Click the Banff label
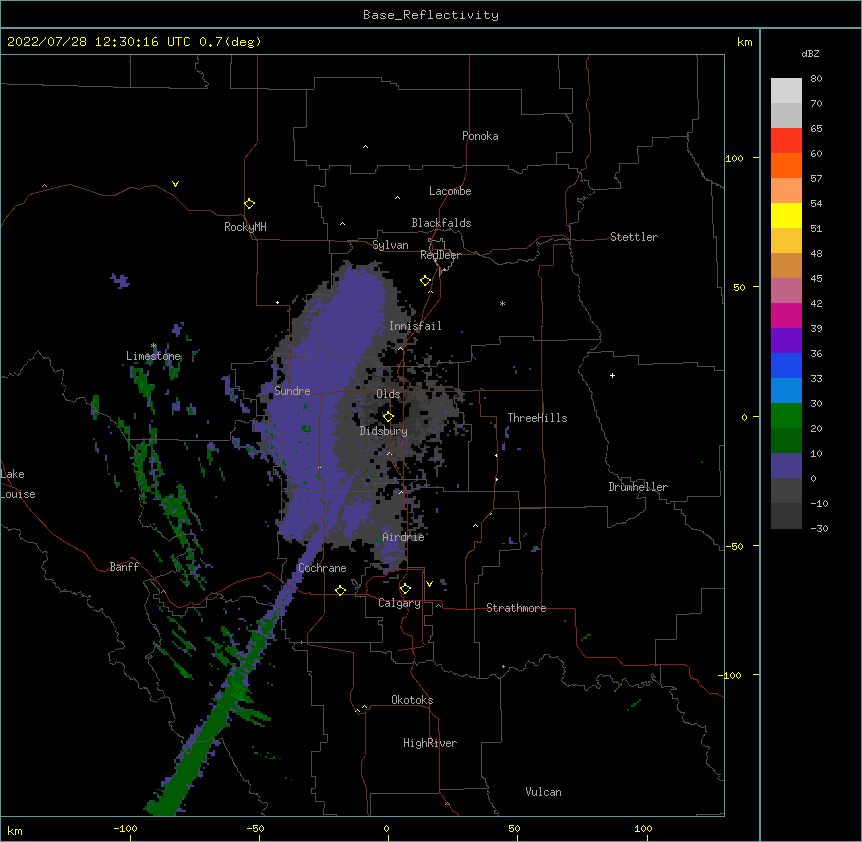This screenshot has width=862, height=842. point(124,567)
